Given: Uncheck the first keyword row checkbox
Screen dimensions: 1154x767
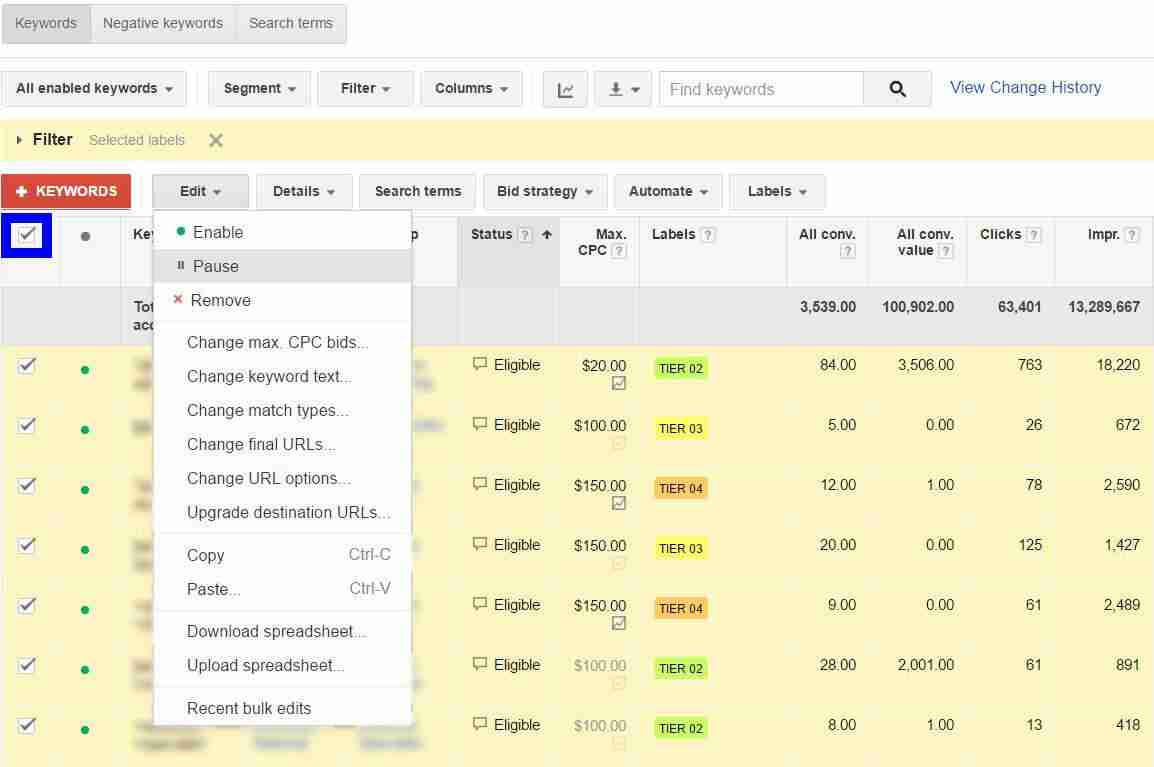Looking at the screenshot, I should [x=27, y=365].
